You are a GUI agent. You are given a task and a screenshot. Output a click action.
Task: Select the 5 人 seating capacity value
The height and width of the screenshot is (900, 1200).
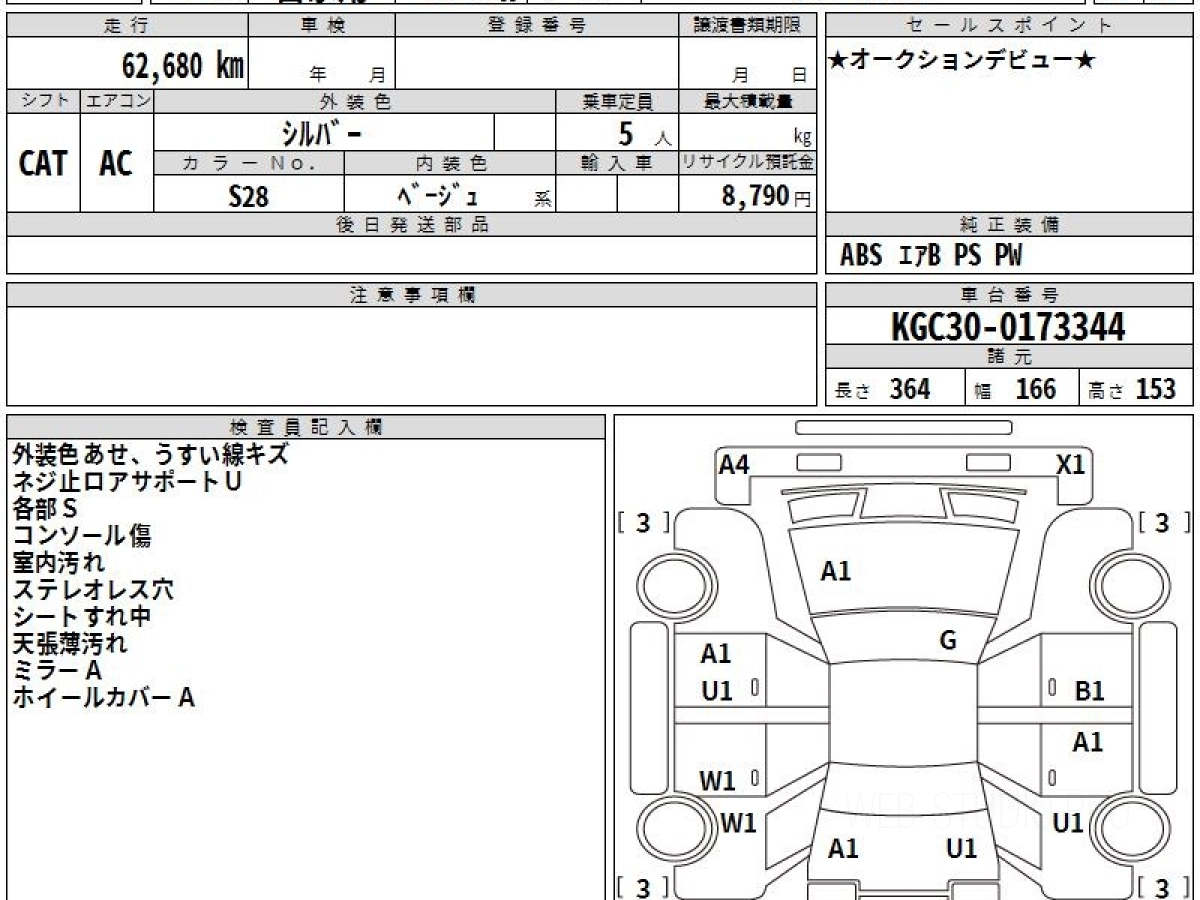(x=643, y=133)
